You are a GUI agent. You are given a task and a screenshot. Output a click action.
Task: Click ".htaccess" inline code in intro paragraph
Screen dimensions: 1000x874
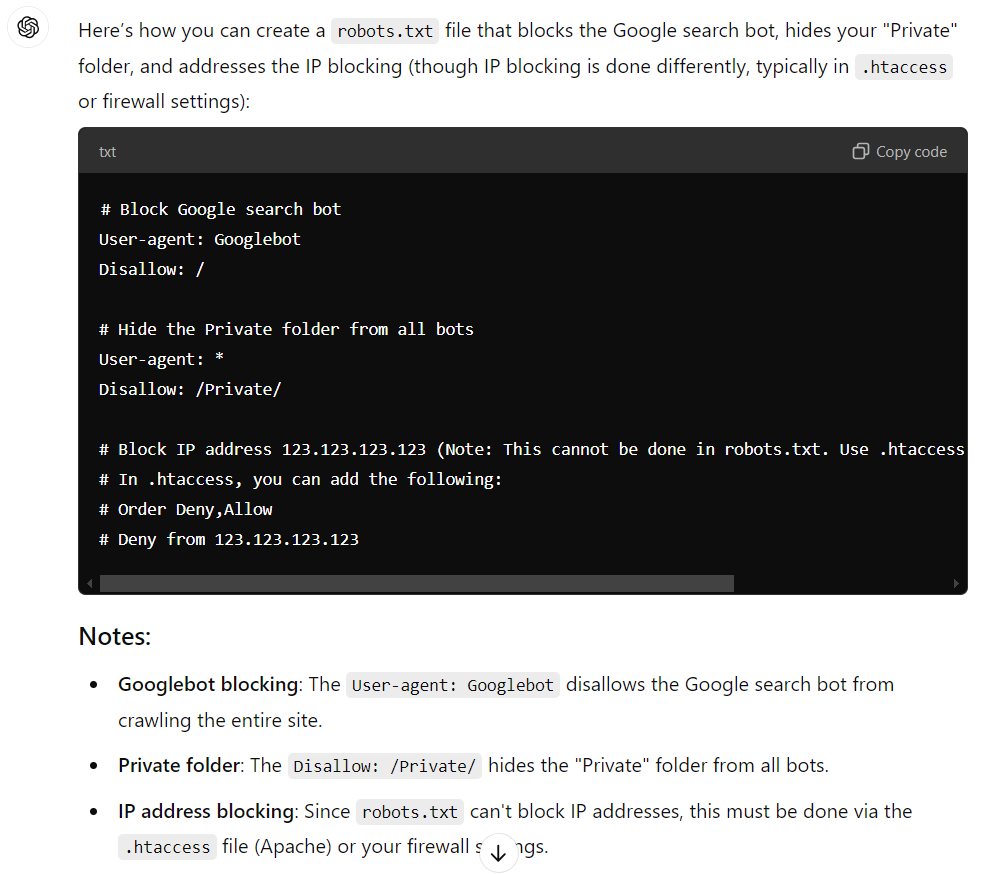[904, 67]
